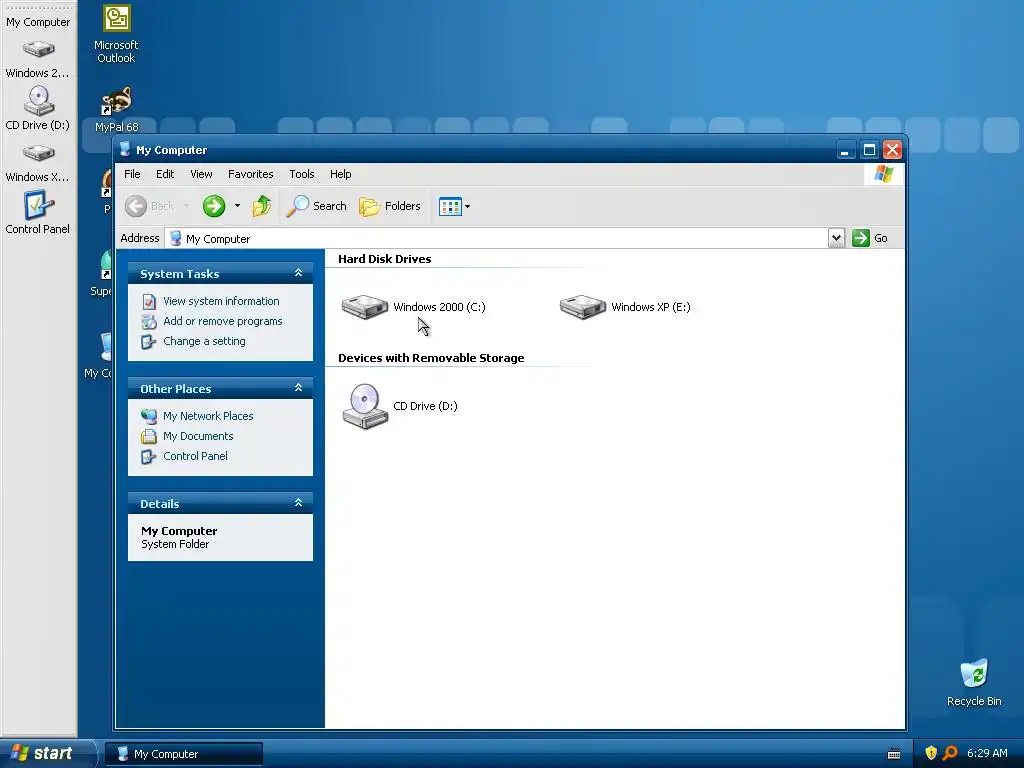Click Windows XP drive in left desktop bar
The width and height of the screenshot is (1024, 768).
[38, 163]
